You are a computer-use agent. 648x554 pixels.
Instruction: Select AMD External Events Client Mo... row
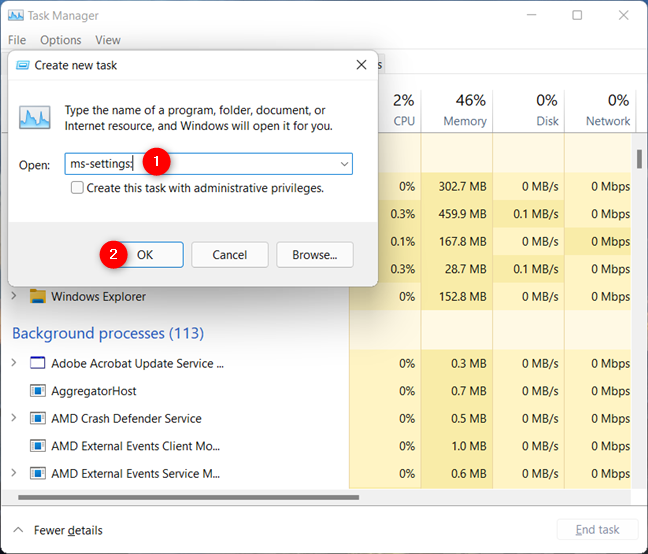135,446
